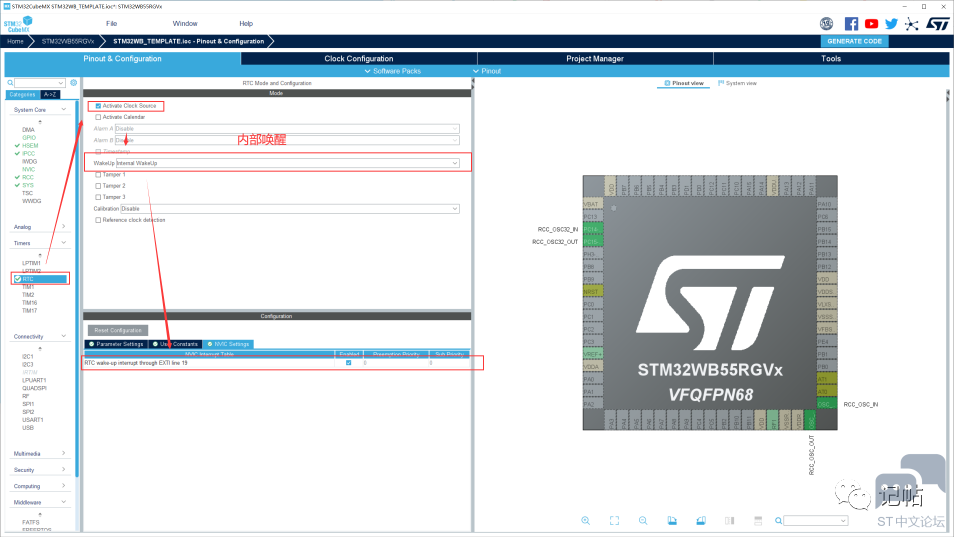Open the settings gear beside the category search
This screenshot has height=537, width=954.
pyautogui.click(x=74, y=83)
